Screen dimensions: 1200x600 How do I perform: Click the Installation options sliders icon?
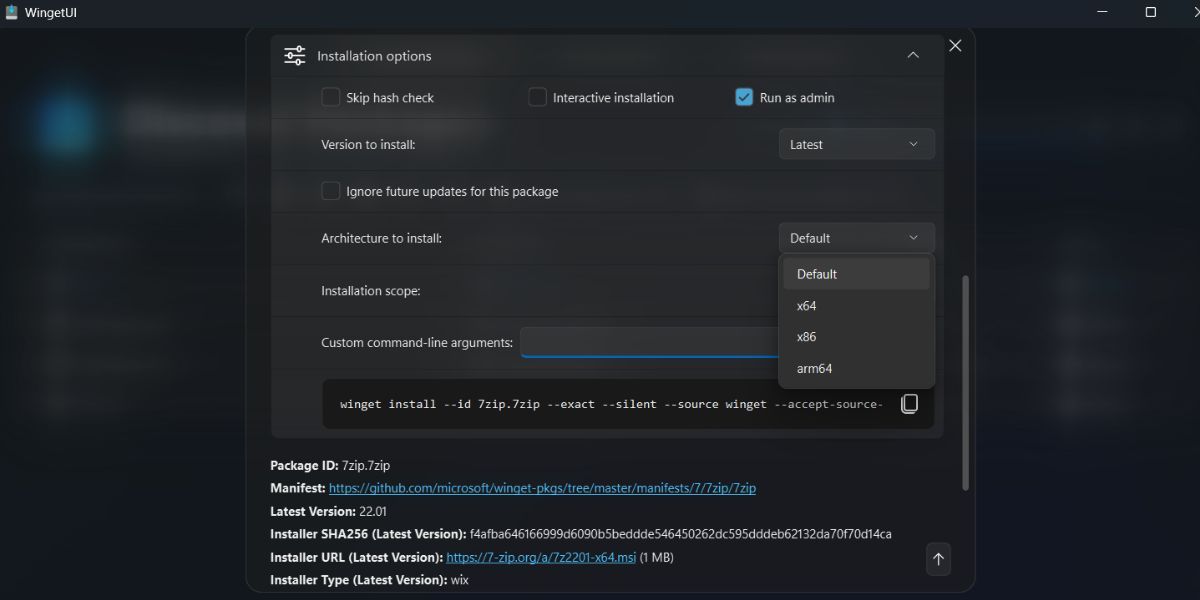click(x=295, y=56)
